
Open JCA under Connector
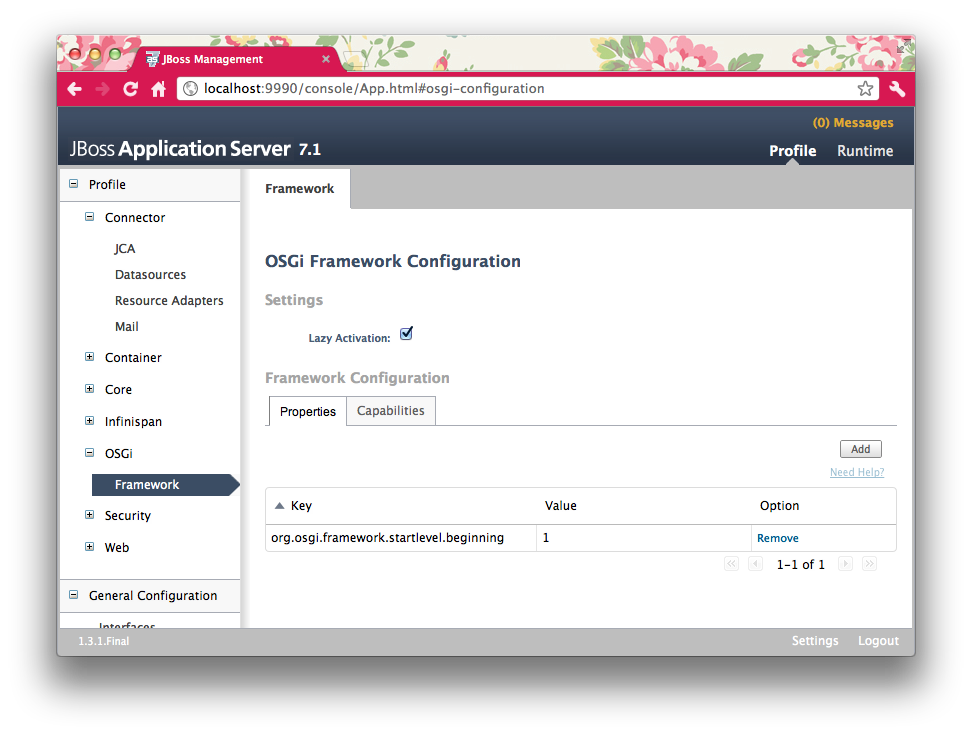pyautogui.click(x=125, y=249)
